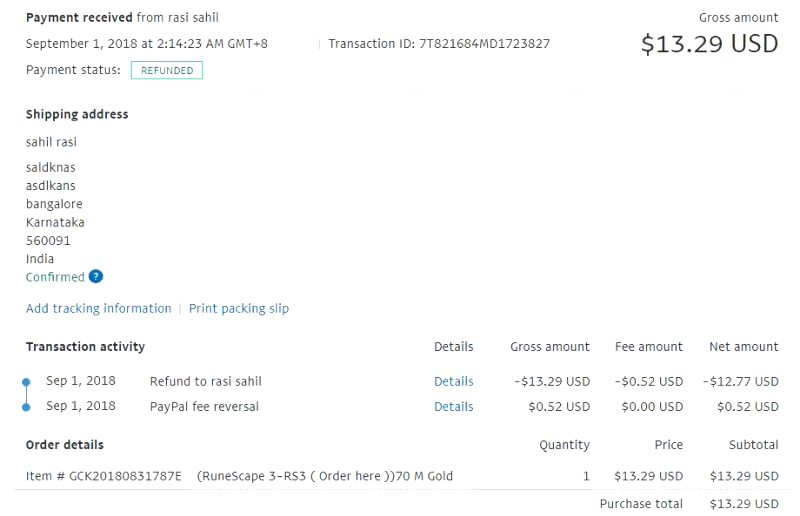Open Details for PayPal fee reversal
This screenshot has width=800, height=516.
tap(453, 407)
